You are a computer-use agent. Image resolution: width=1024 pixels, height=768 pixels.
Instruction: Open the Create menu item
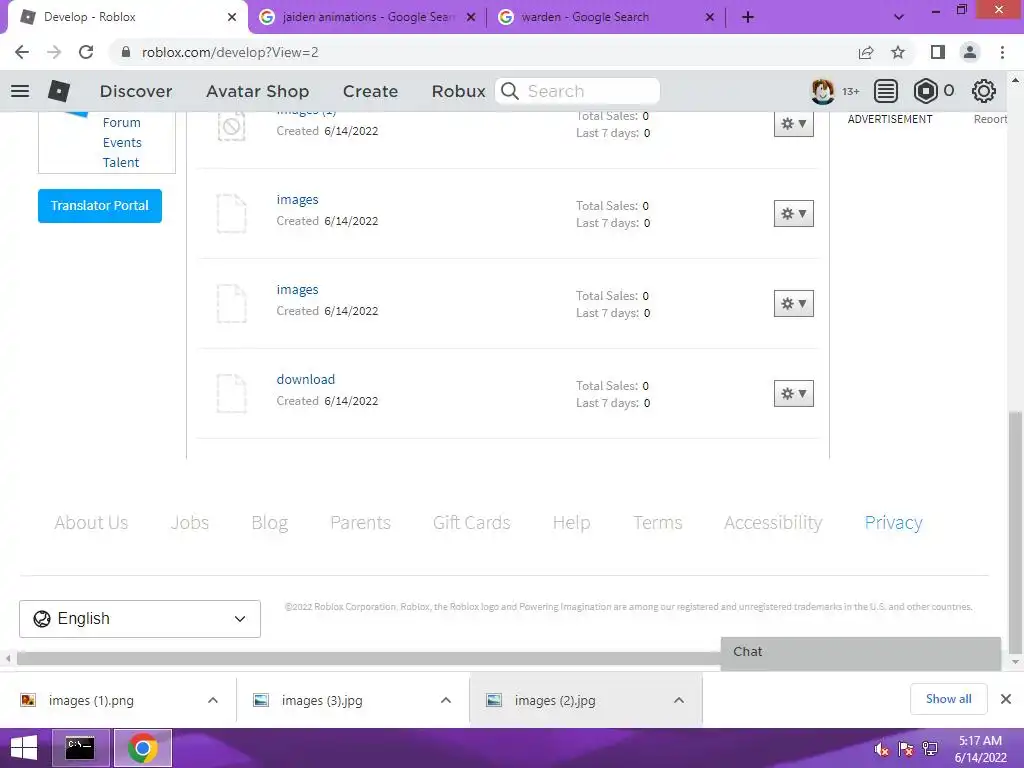click(x=370, y=91)
